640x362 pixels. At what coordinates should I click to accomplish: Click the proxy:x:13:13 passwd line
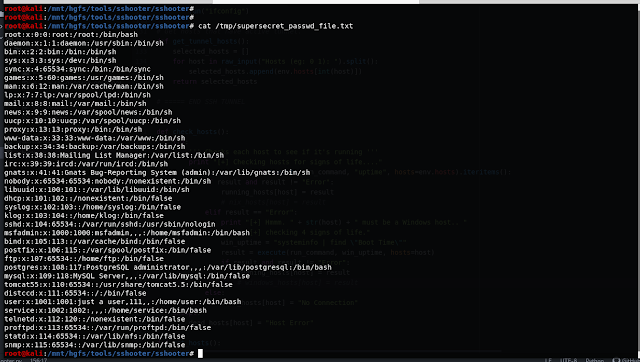point(73,129)
